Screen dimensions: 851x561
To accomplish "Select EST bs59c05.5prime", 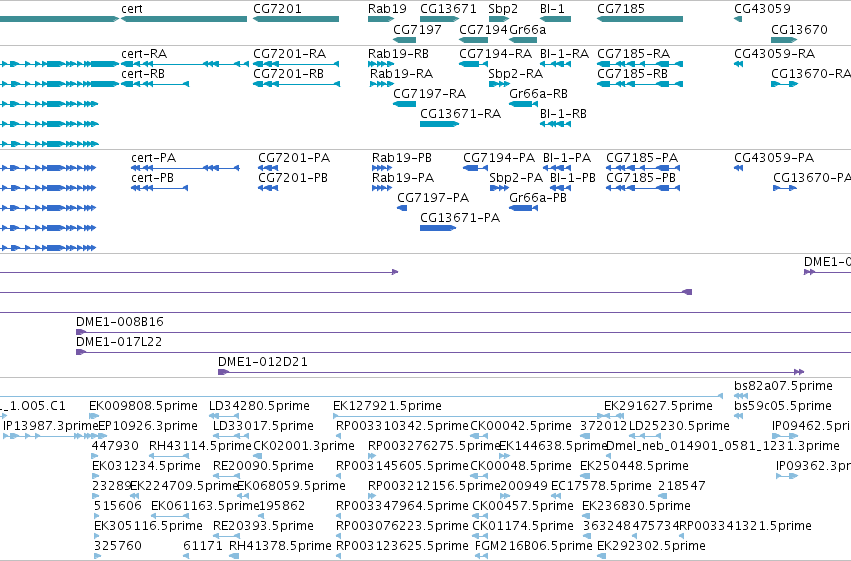I will pos(783,406).
